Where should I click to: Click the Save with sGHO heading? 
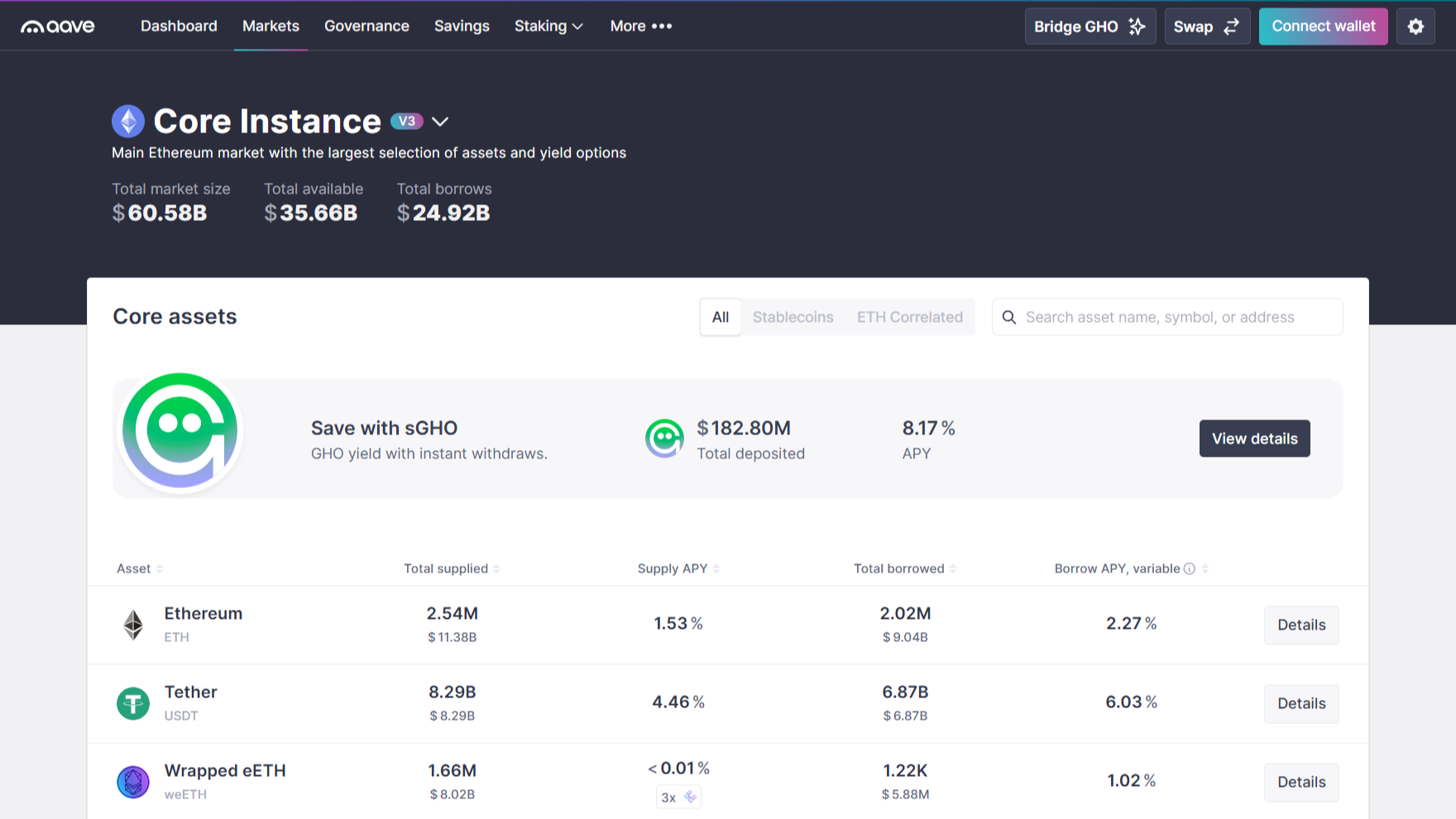click(384, 429)
